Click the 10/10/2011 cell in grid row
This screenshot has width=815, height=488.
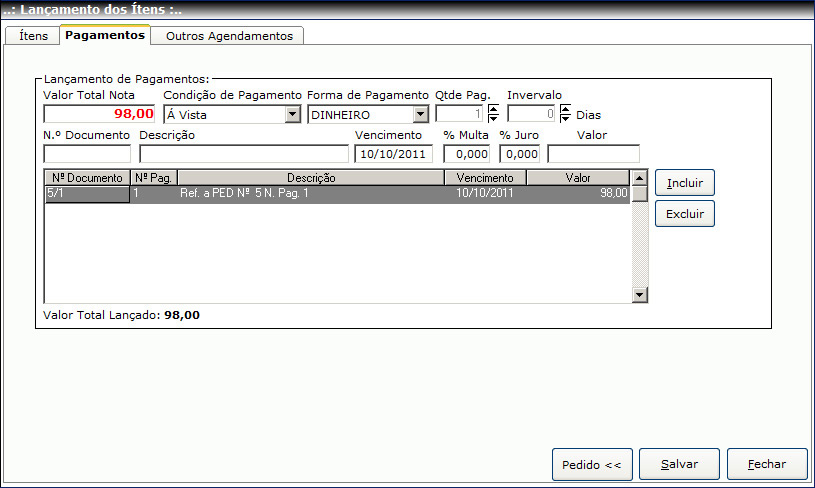tap(484, 193)
